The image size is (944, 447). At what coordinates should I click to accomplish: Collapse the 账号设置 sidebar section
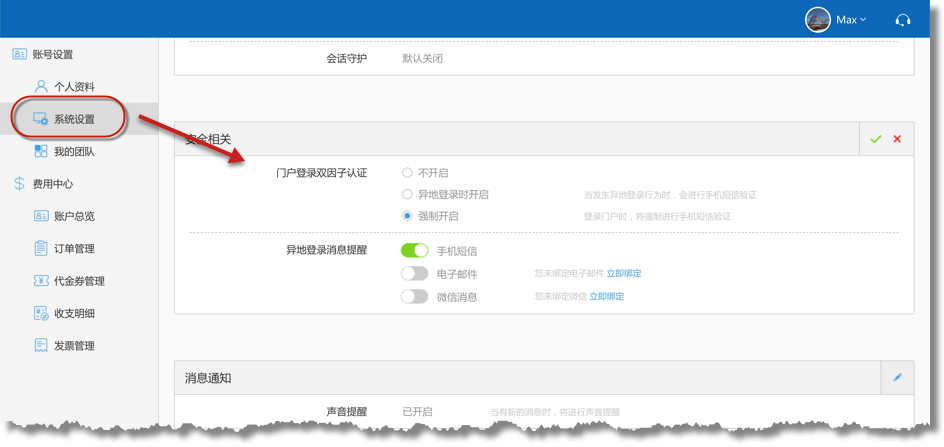point(52,55)
